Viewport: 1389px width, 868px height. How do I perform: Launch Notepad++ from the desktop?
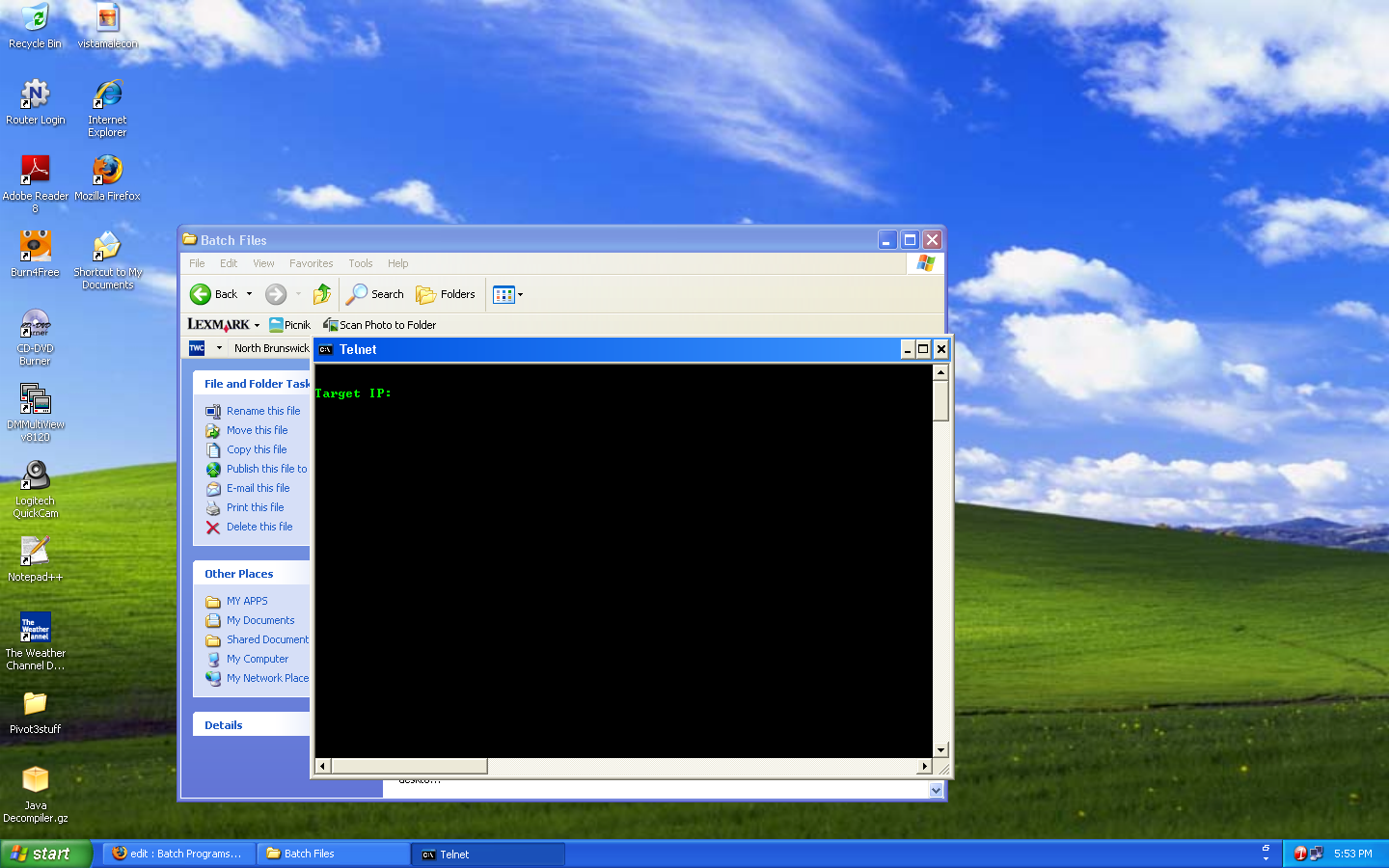[35, 559]
